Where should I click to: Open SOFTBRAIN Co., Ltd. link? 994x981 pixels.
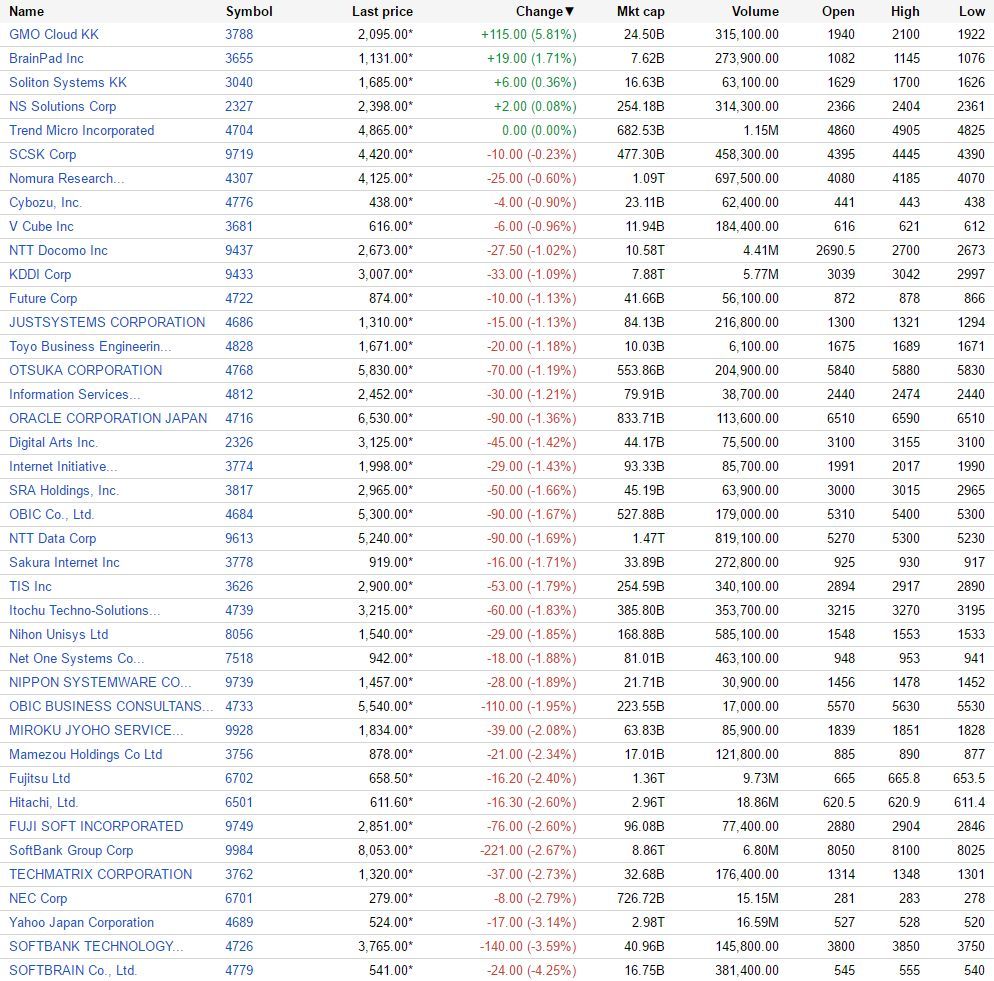click(x=73, y=971)
